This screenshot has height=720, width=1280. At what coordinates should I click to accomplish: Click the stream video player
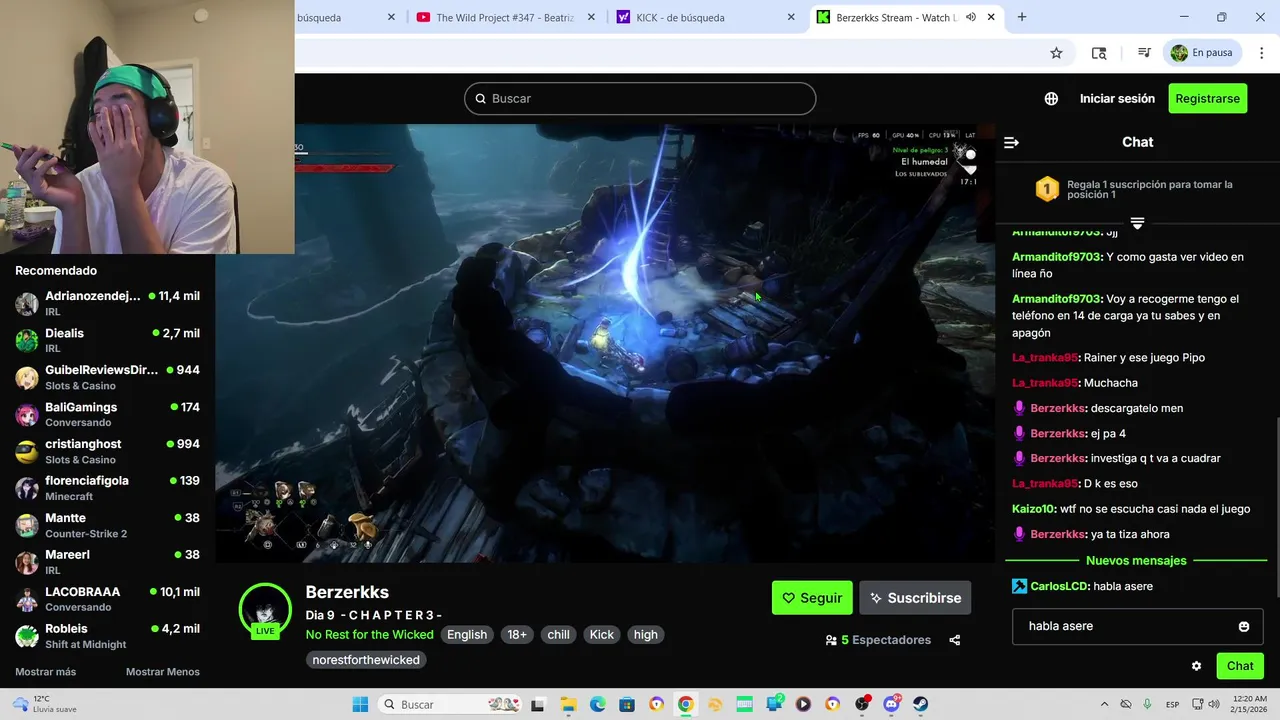[x=605, y=343]
